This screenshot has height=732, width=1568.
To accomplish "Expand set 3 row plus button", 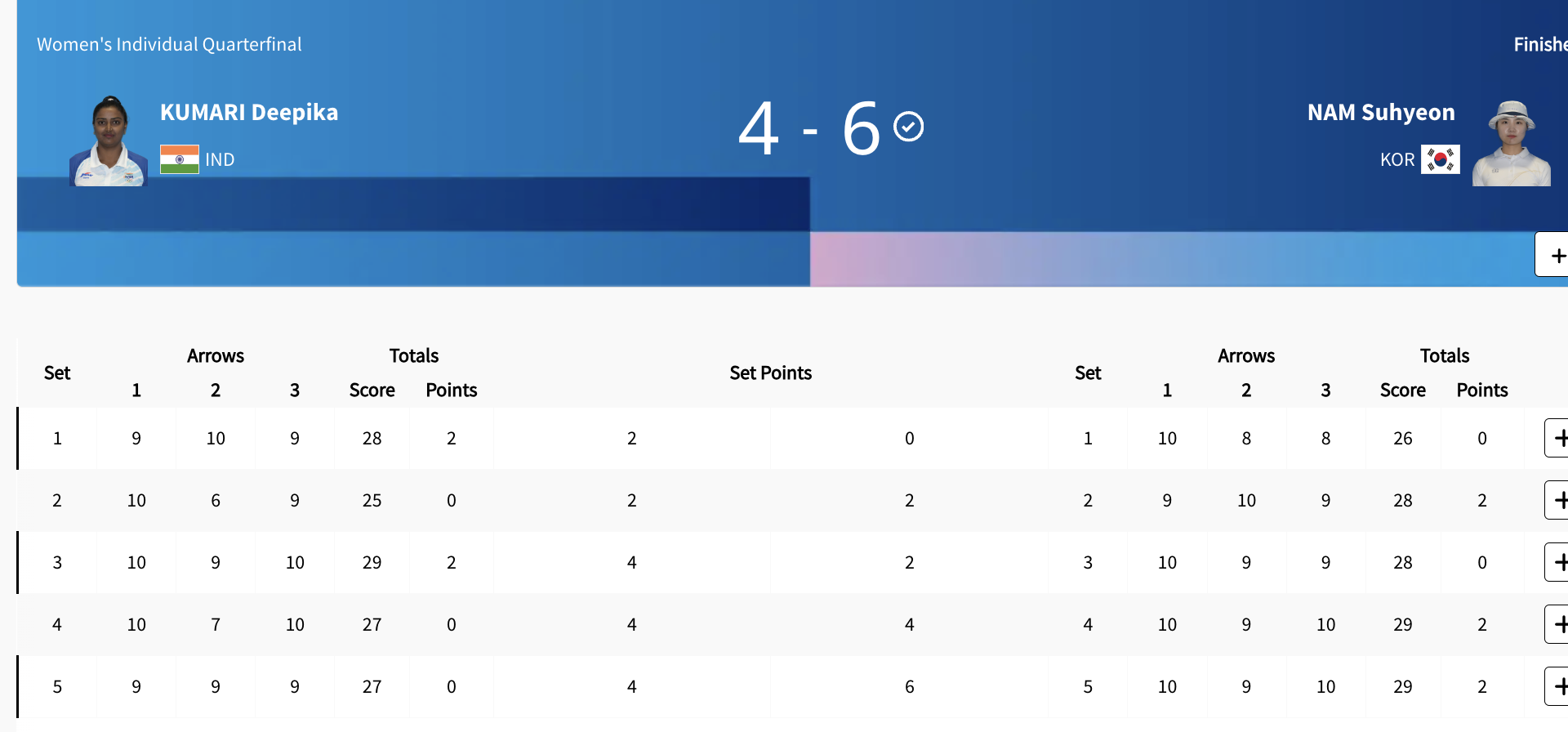I will click(1558, 562).
